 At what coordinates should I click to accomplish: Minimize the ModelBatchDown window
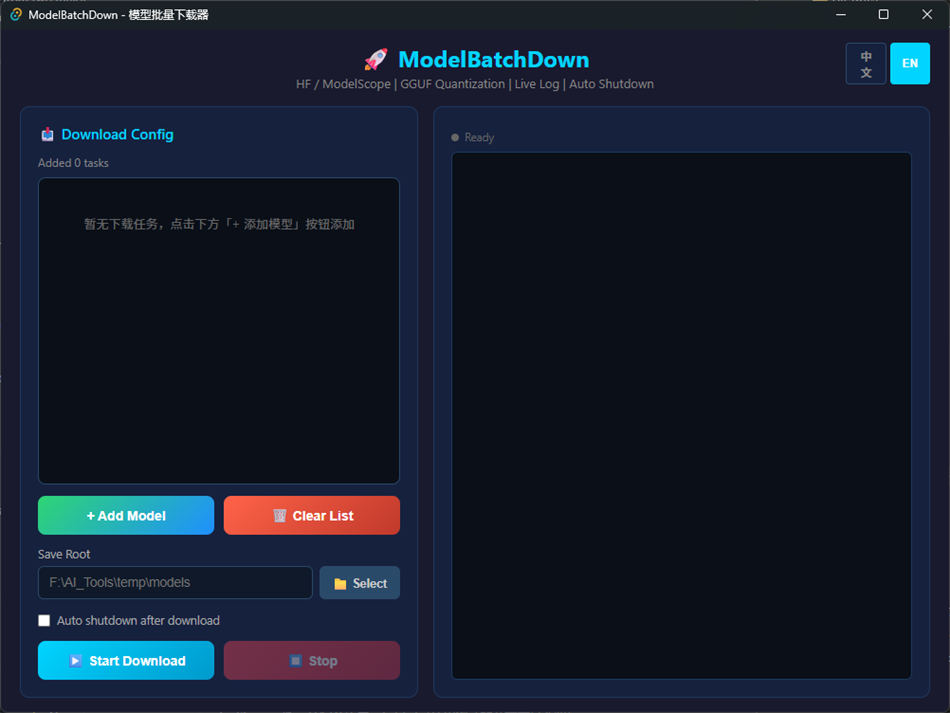point(840,15)
